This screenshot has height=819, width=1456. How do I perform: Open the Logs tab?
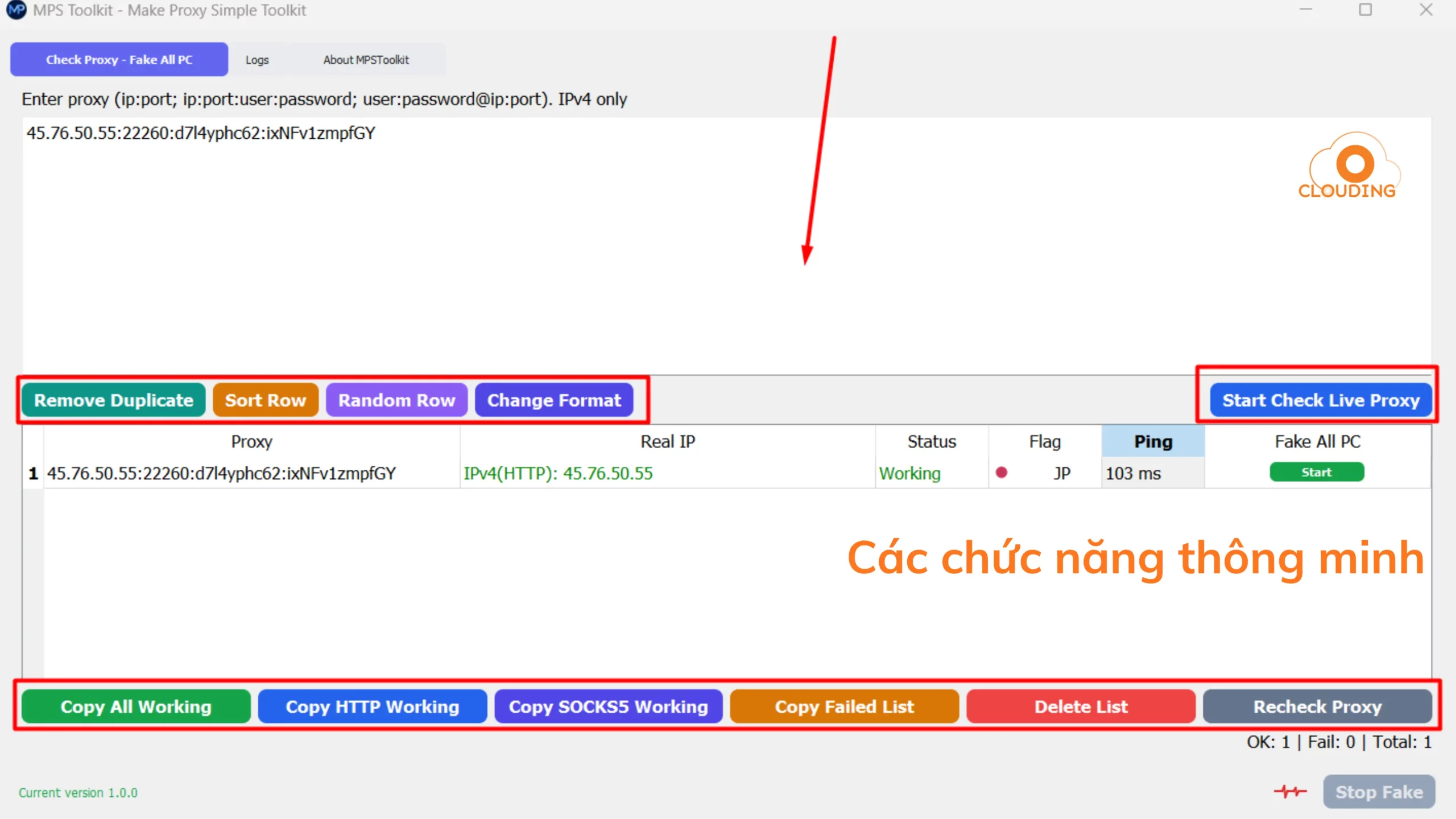tap(257, 60)
